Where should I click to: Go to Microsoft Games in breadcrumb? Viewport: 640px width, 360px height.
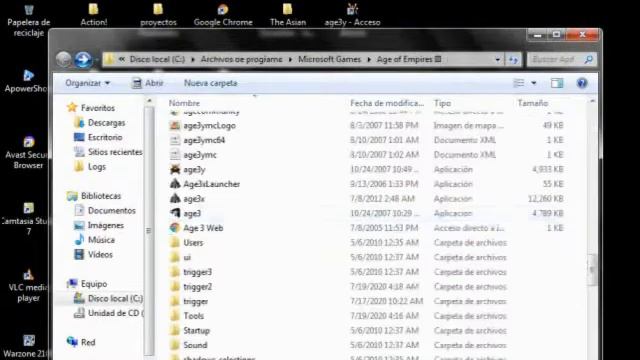pos(329,60)
